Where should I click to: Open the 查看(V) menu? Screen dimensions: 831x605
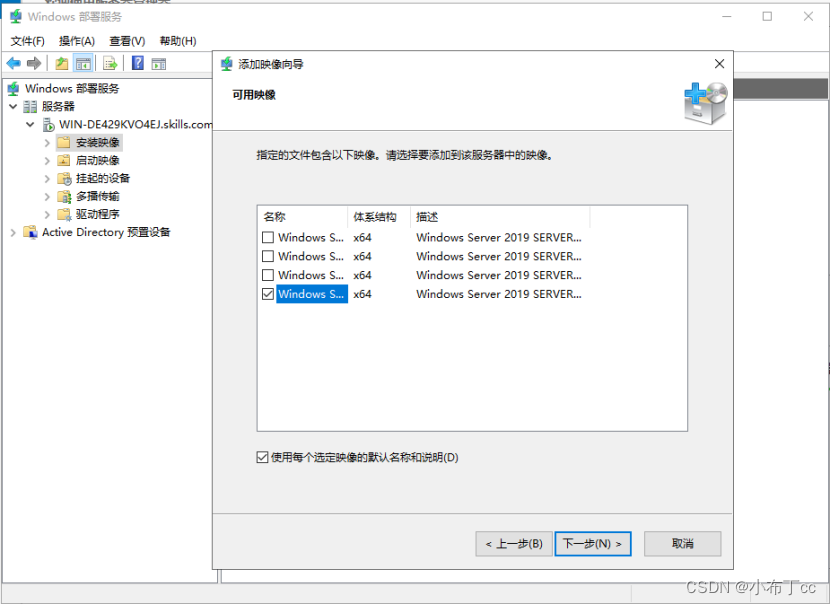coord(127,41)
